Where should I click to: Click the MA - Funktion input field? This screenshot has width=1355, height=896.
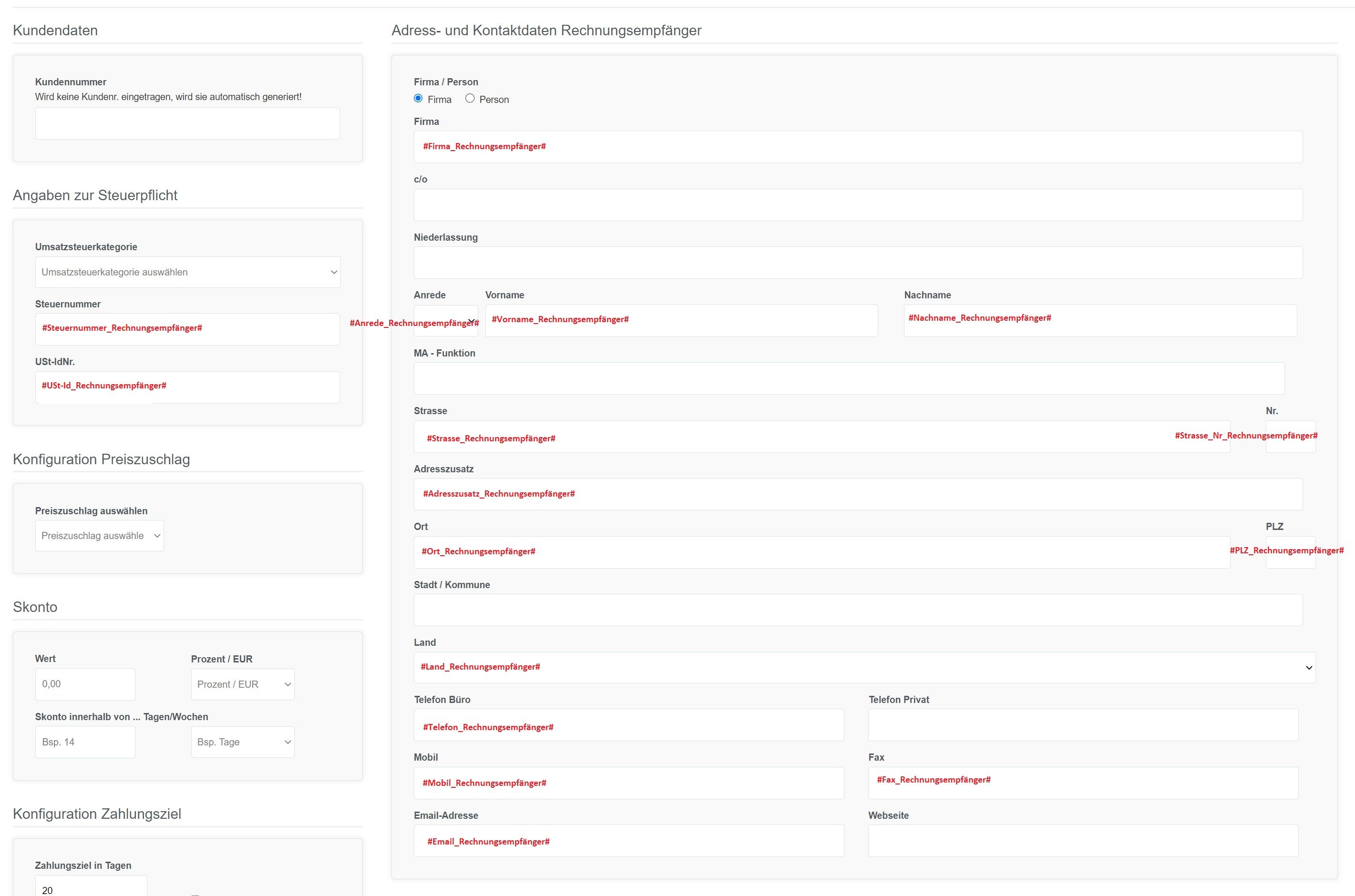pyautogui.click(x=849, y=378)
